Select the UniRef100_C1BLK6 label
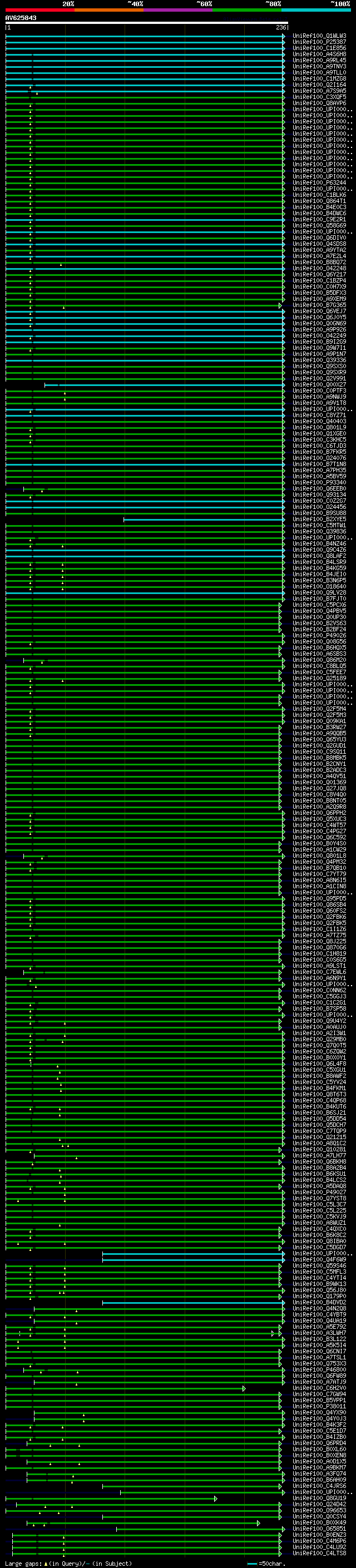 319,195
